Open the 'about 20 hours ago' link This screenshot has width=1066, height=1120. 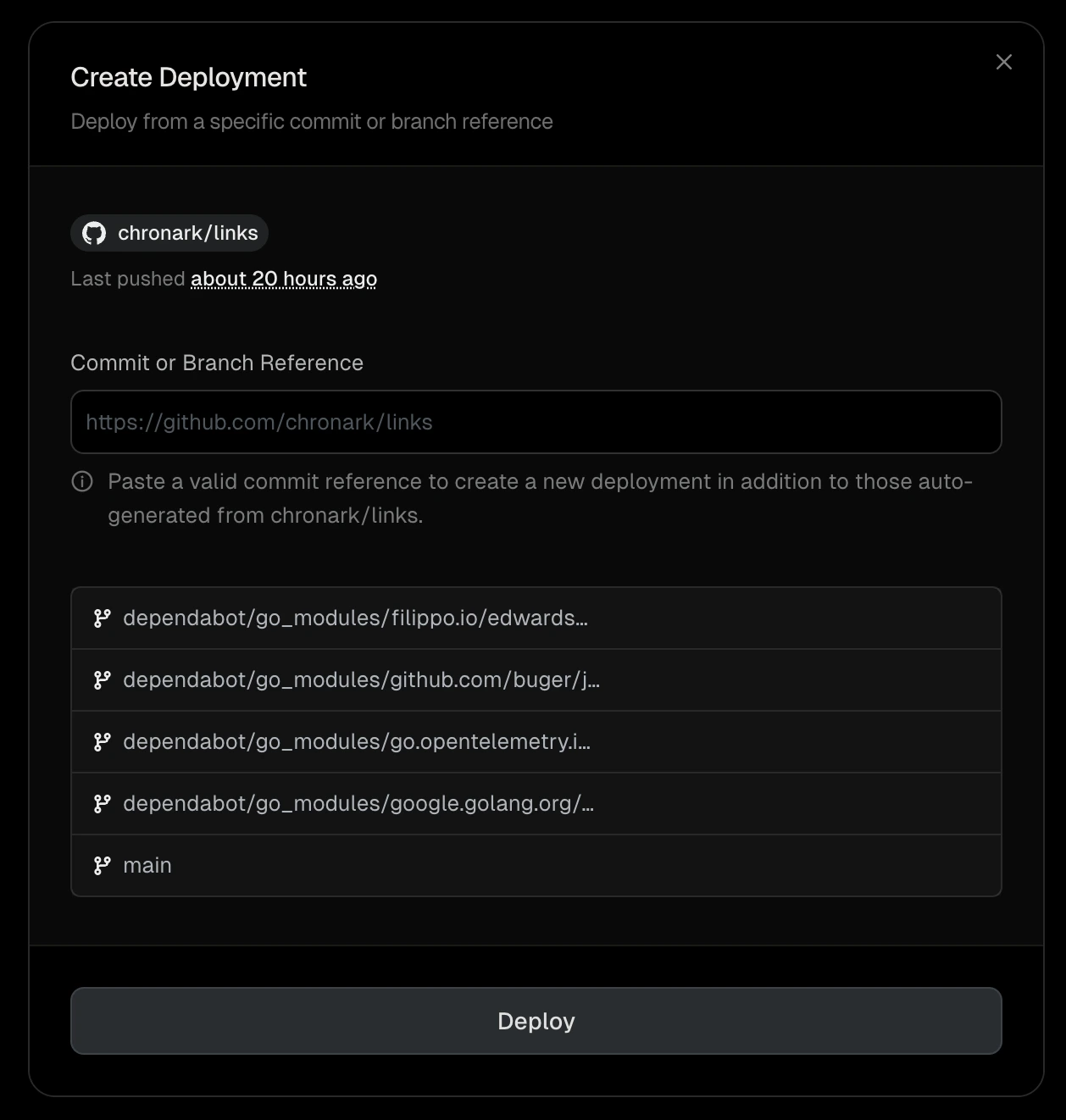pos(283,278)
